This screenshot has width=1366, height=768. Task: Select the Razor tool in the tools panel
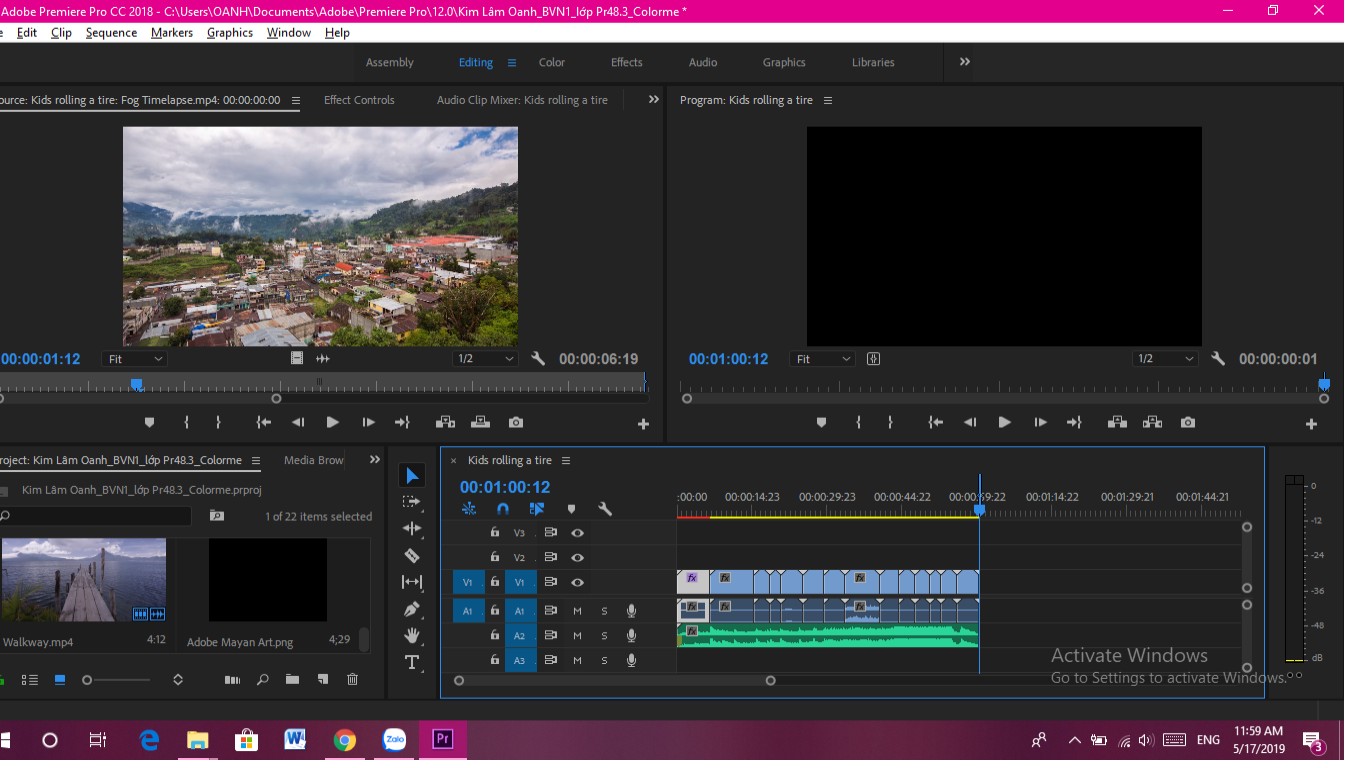[412, 555]
